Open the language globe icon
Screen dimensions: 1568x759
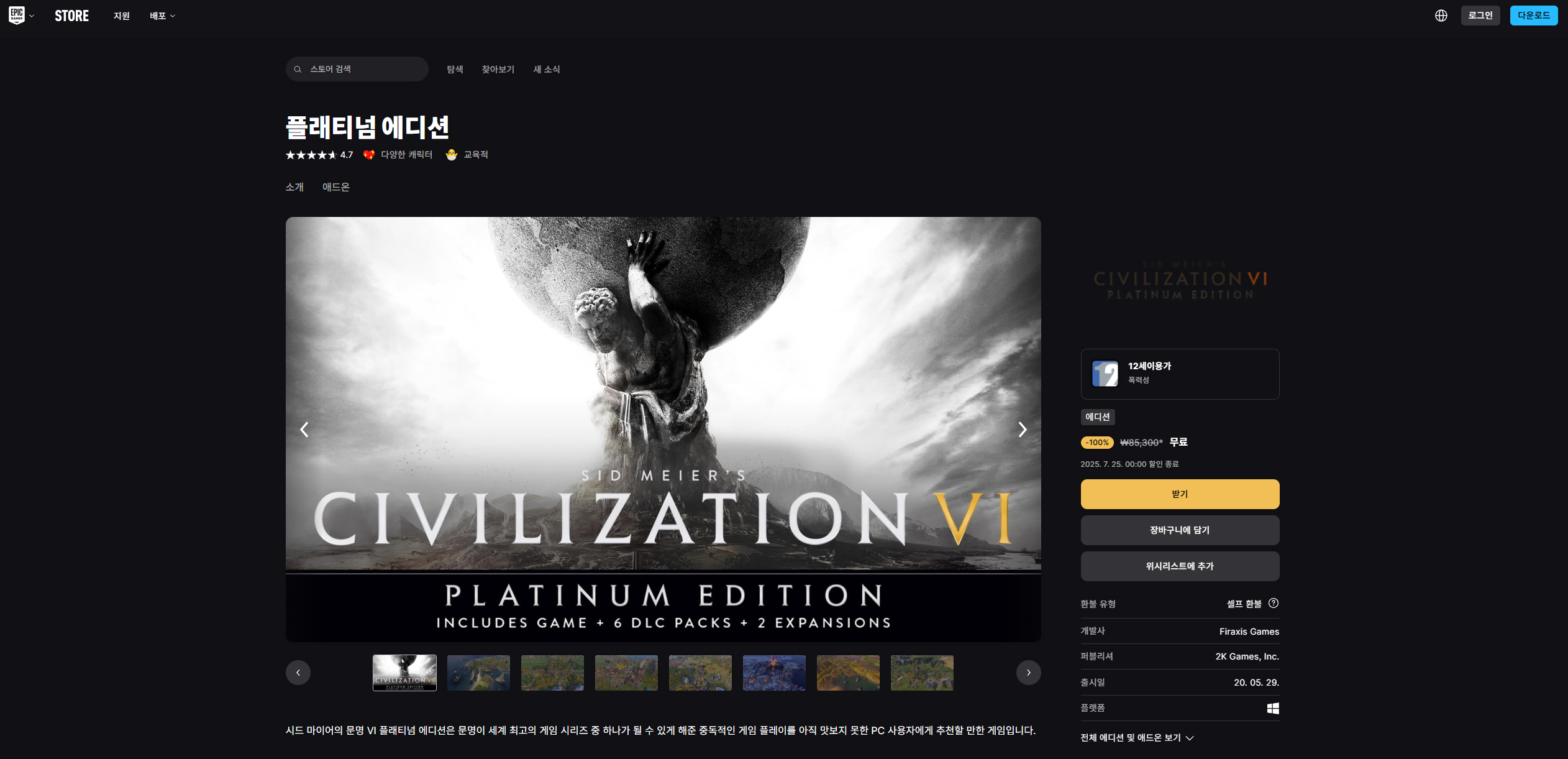pyautogui.click(x=1441, y=16)
